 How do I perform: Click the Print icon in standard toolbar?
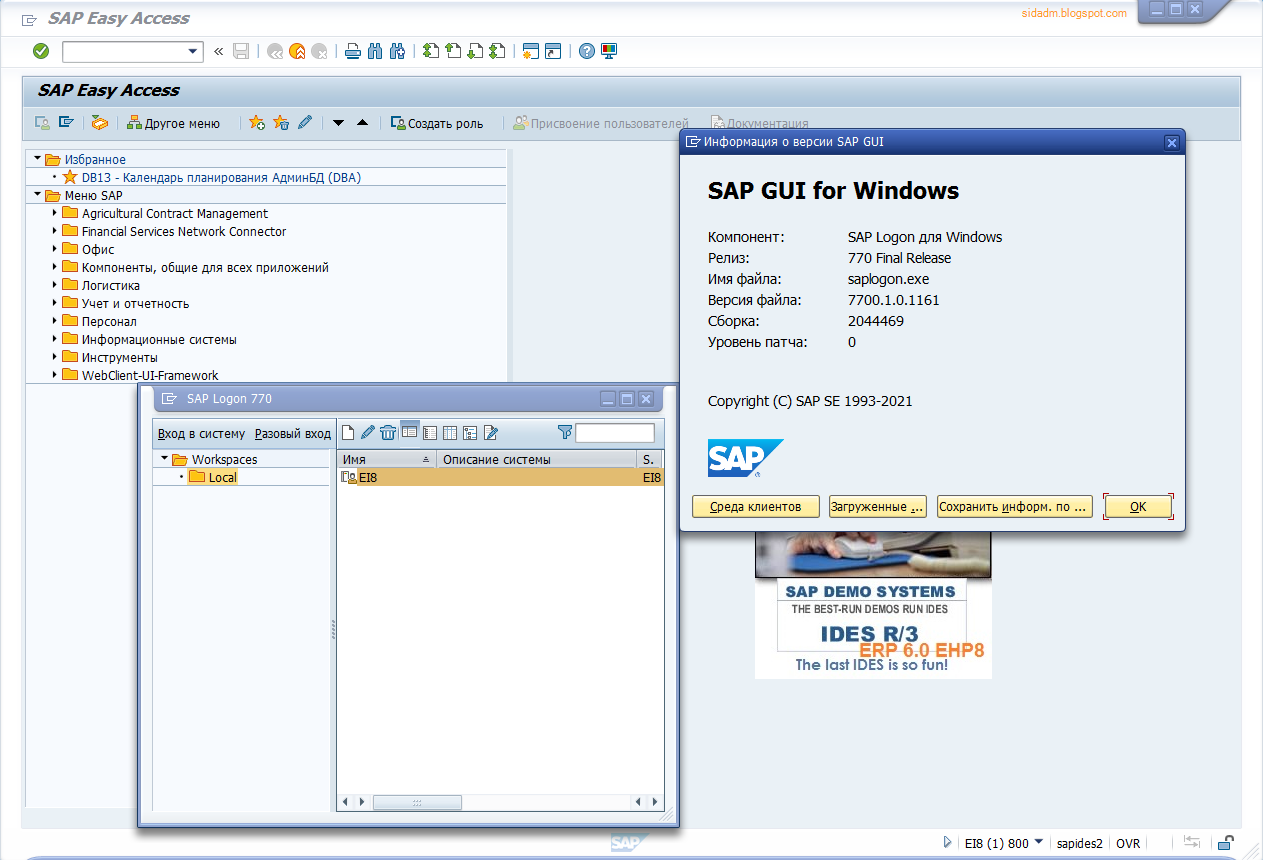(353, 51)
